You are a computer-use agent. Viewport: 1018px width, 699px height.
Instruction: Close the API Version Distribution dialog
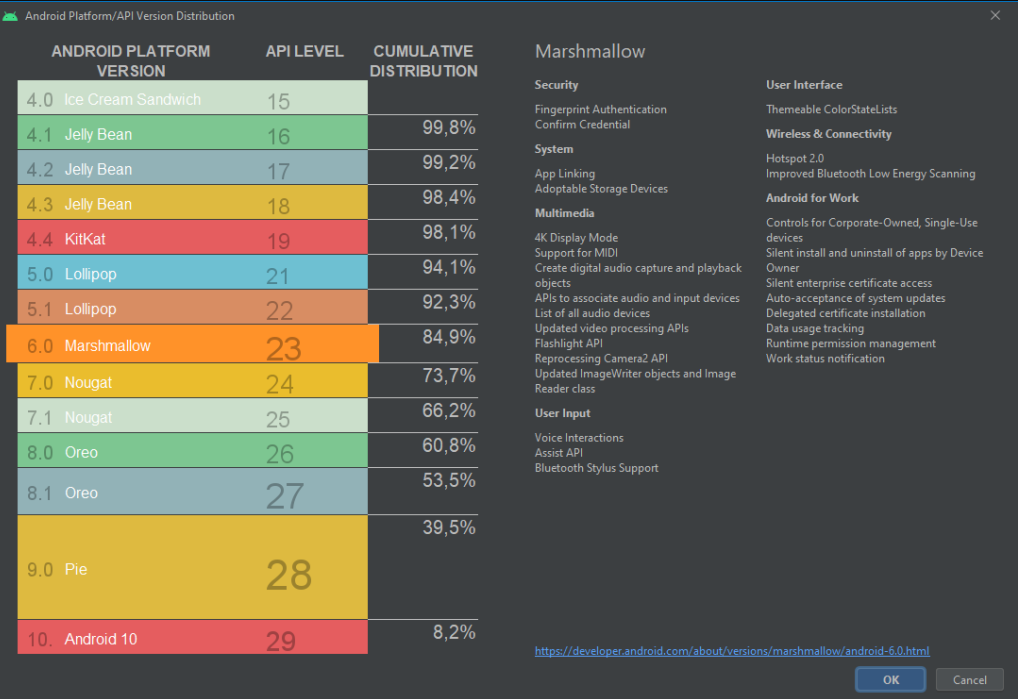tap(994, 16)
